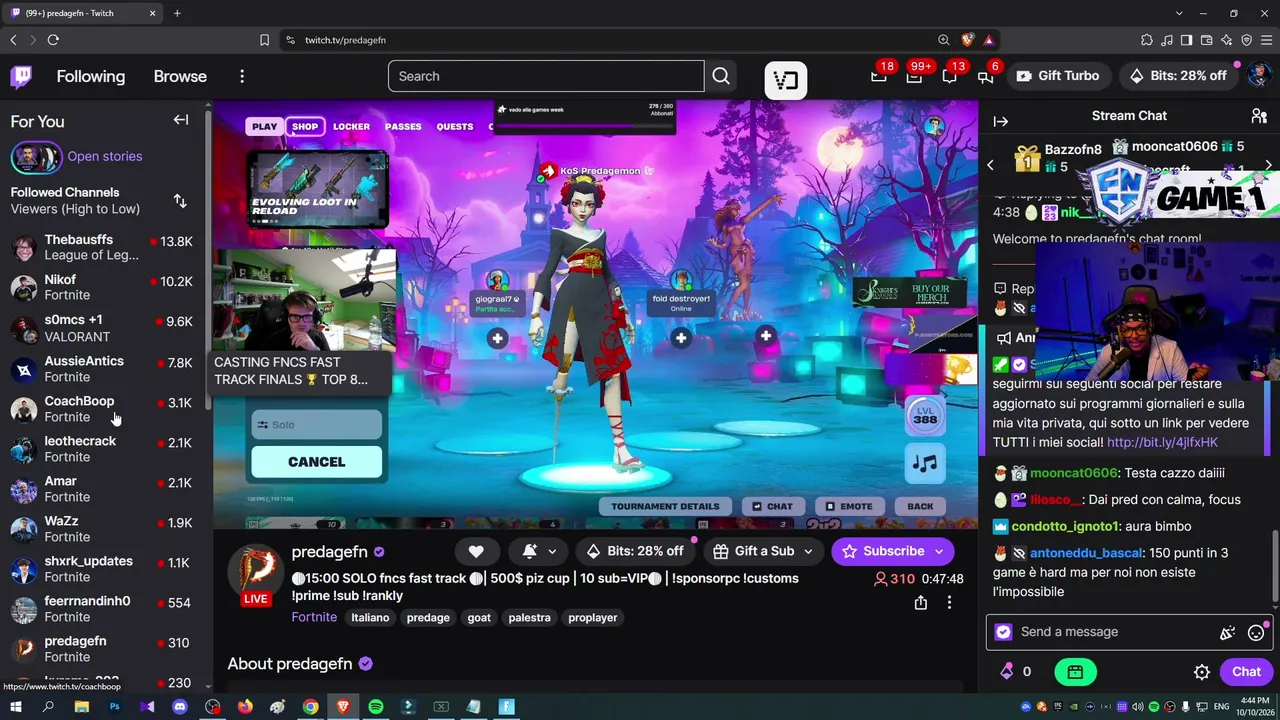1280x720 pixels.
Task: Expand the Subscribe dropdown arrow
Action: click(939, 551)
